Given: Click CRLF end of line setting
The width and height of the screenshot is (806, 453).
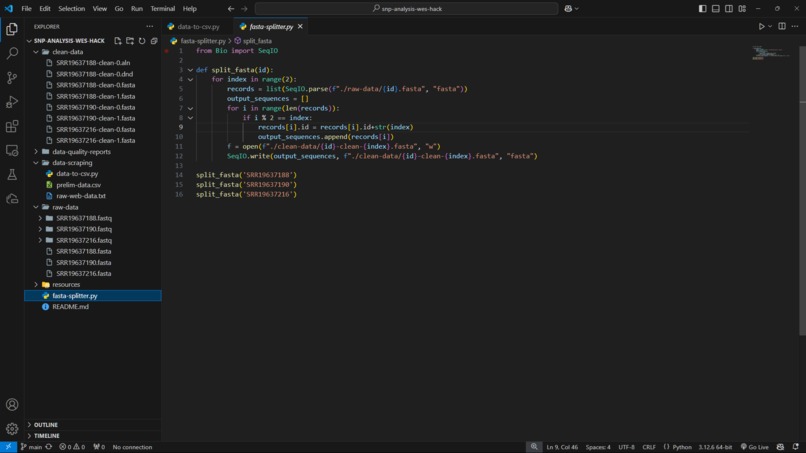Looking at the screenshot, I should (649, 447).
